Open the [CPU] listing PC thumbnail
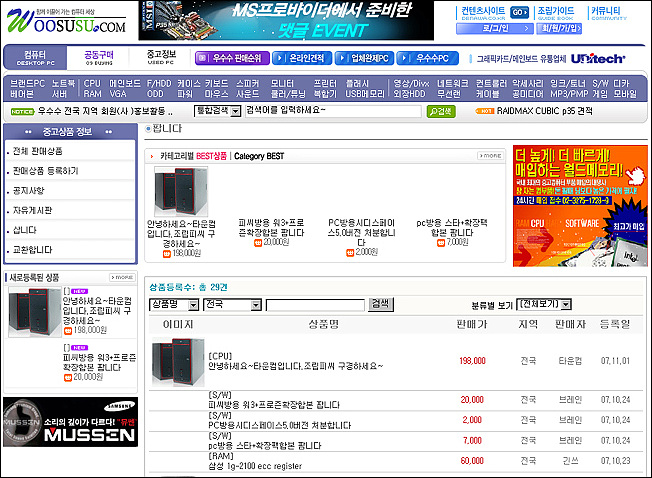The height and width of the screenshot is (478, 652). tap(178, 362)
